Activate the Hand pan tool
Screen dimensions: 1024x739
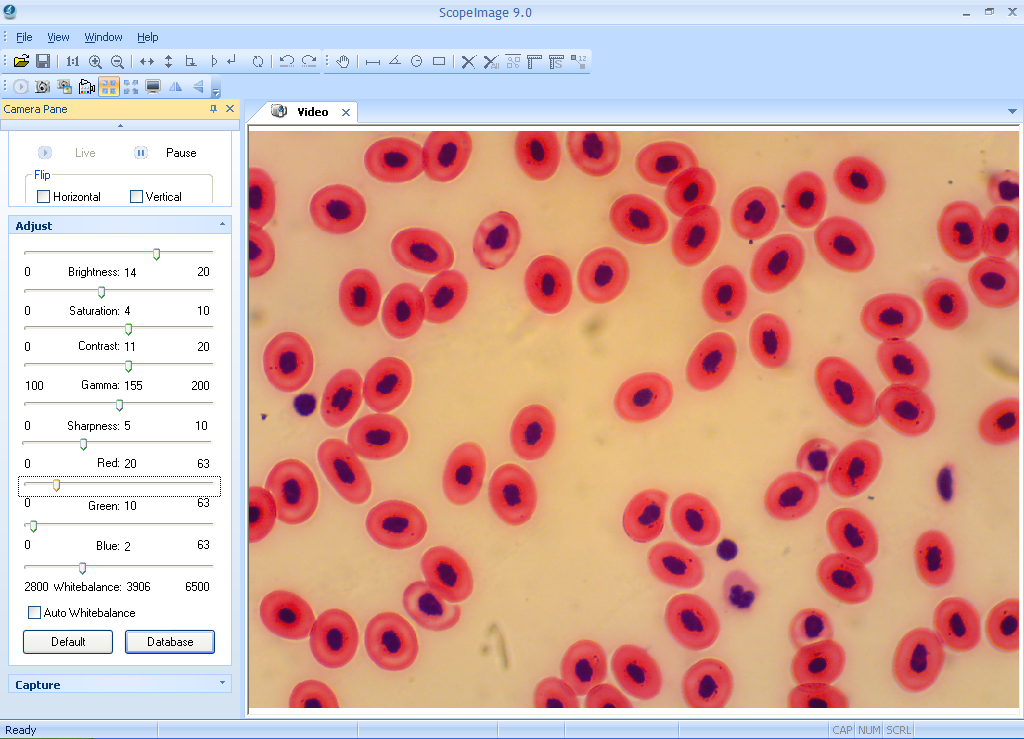tap(343, 61)
